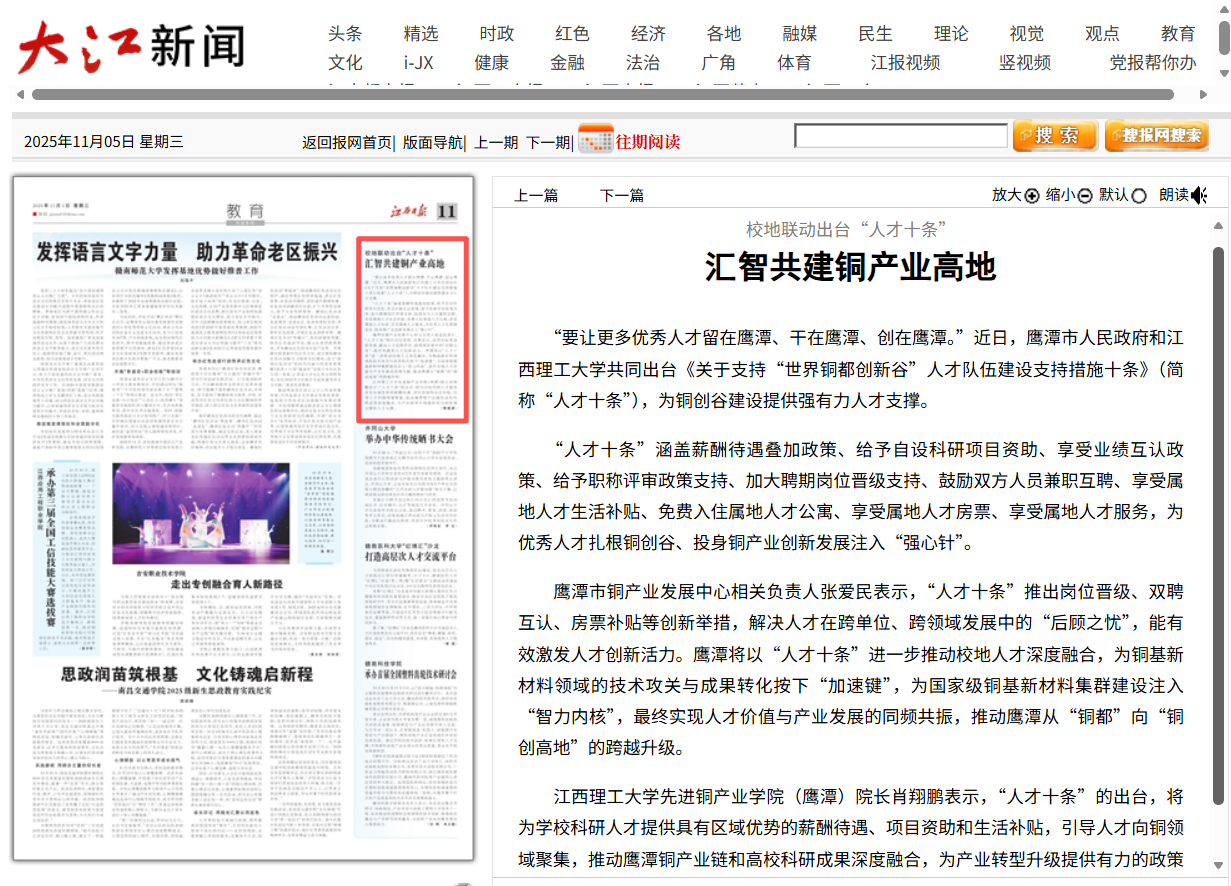Click the highlighted article on newspaper page thumbnail
1231x886 pixels.
pyautogui.click(x=413, y=330)
